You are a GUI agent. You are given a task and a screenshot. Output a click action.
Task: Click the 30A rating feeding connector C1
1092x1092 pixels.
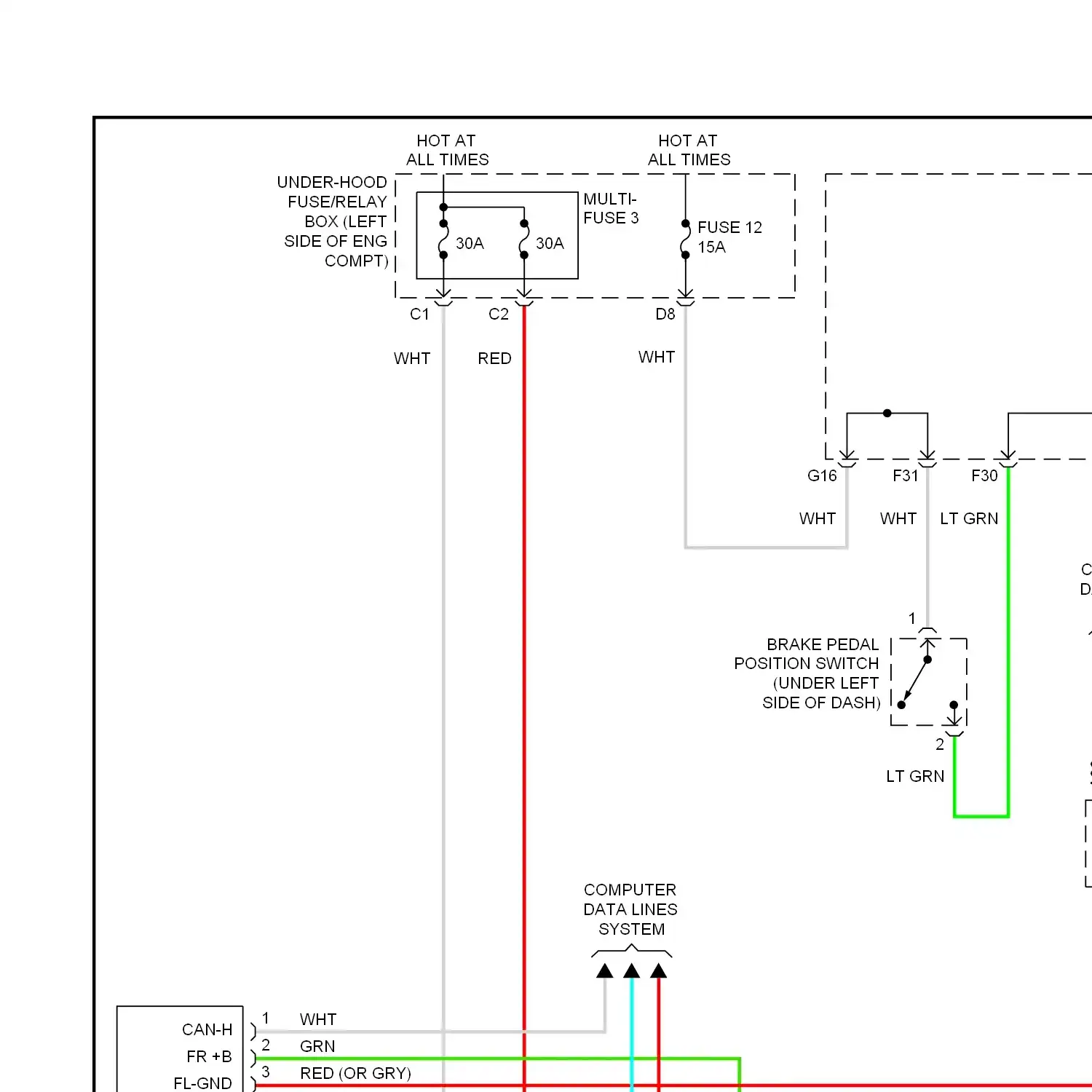(470, 243)
